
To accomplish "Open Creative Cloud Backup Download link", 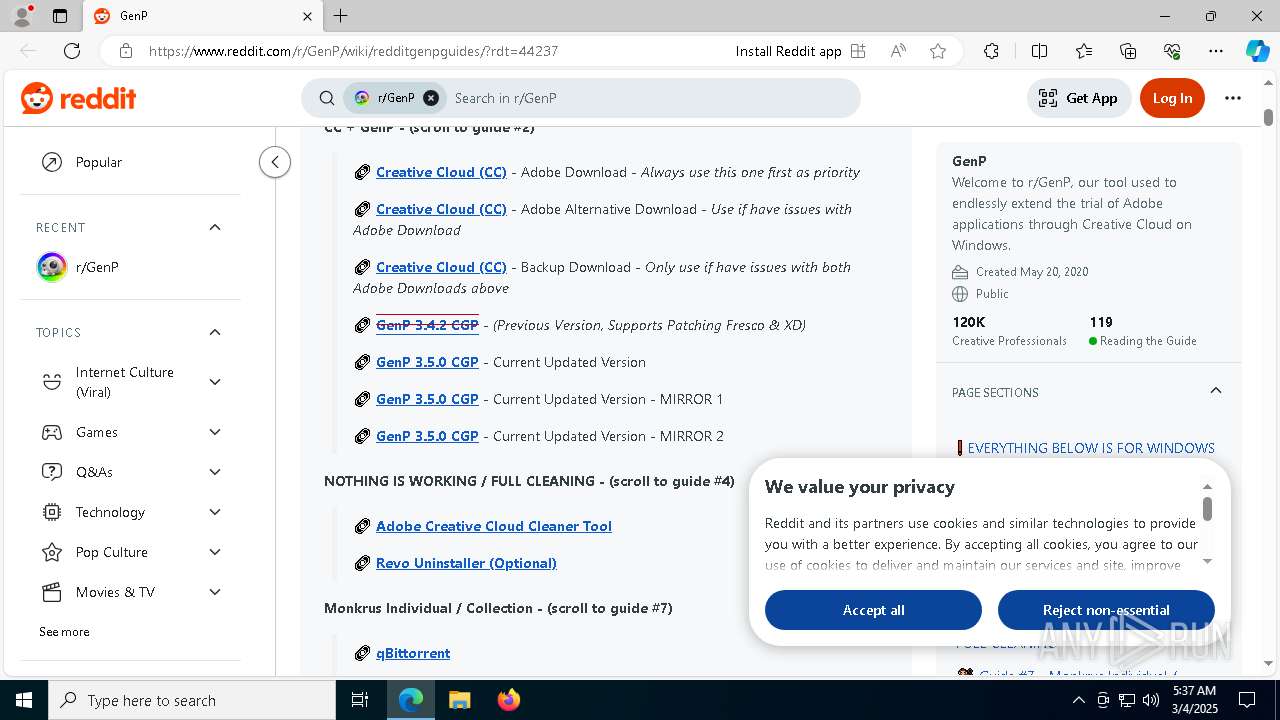I will [x=441, y=267].
